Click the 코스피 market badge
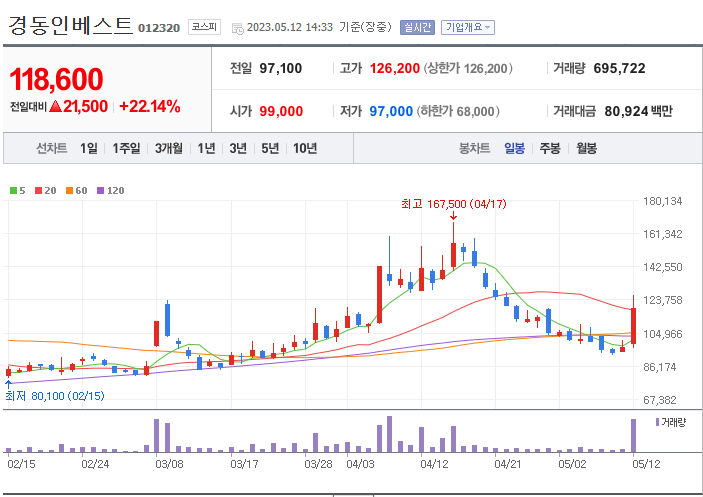This screenshot has height=497, width=703. [x=204, y=27]
